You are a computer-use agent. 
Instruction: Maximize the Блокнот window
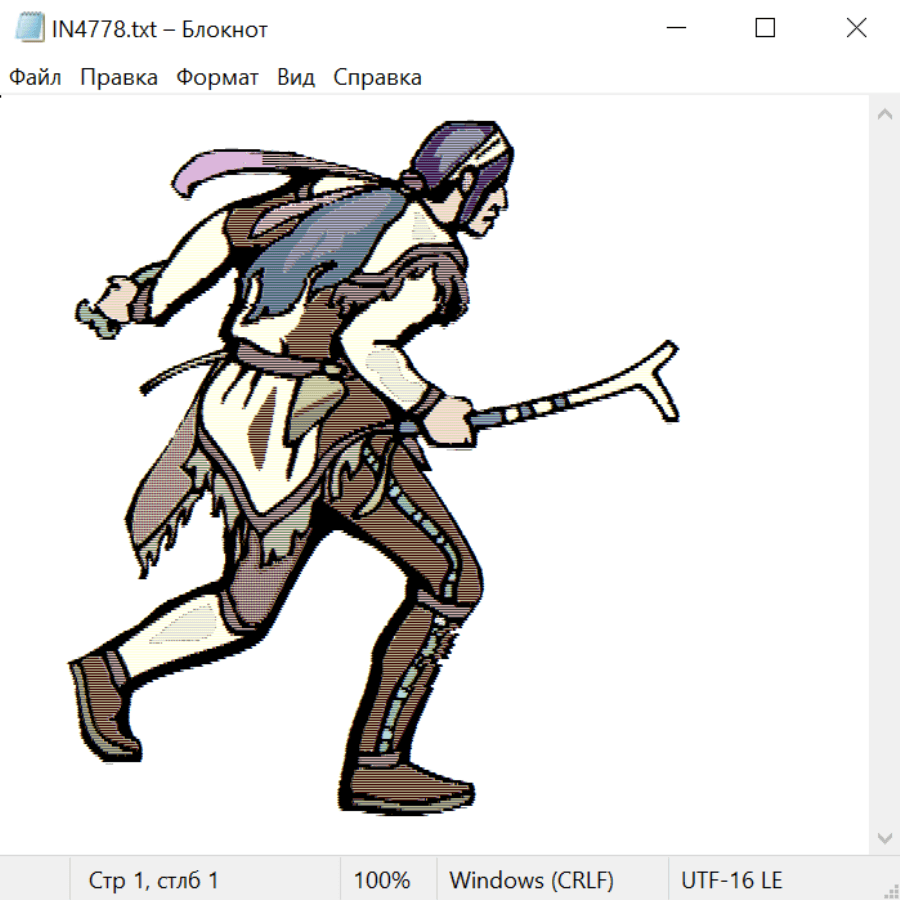point(765,29)
